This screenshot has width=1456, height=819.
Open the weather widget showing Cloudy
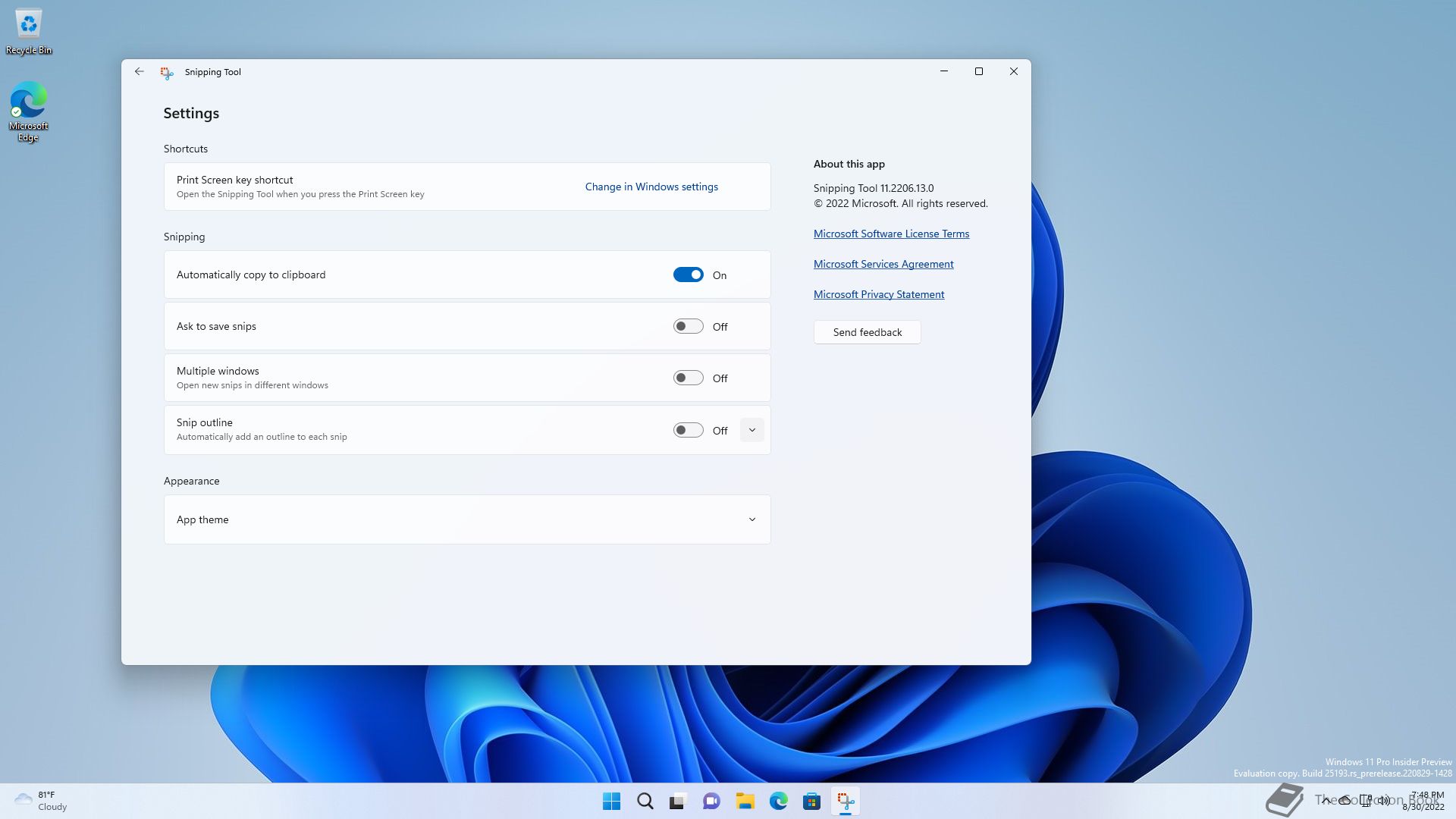tap(41, 801)
